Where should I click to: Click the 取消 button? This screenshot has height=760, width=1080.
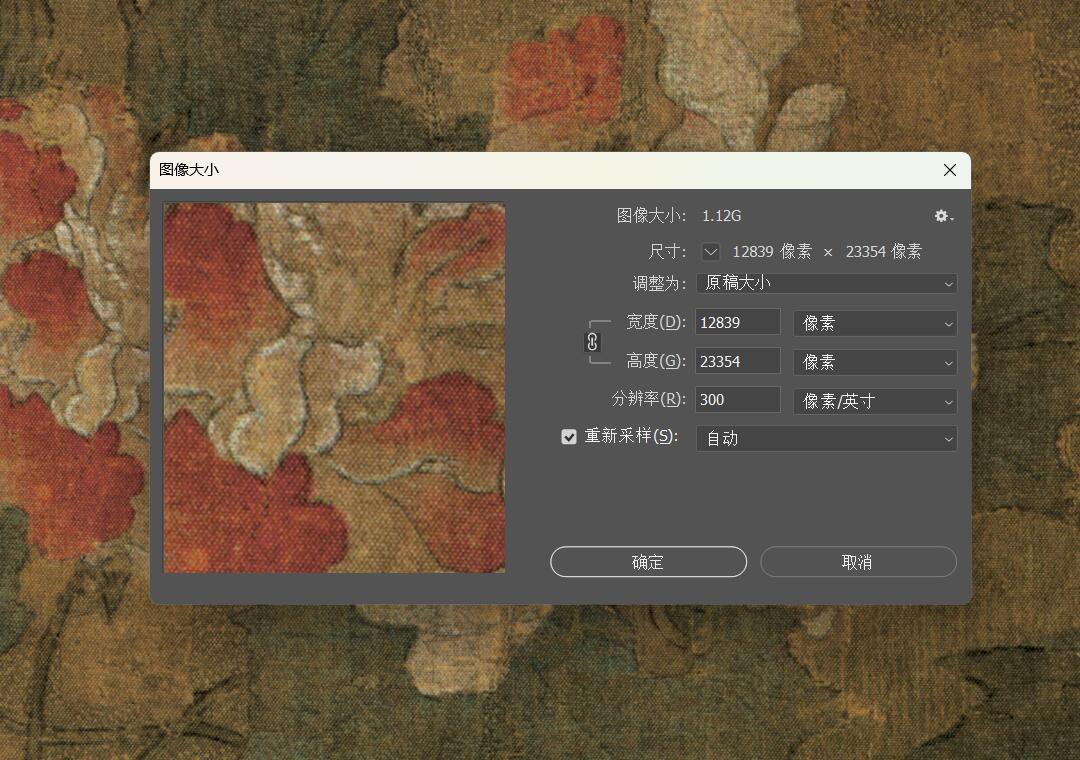click(858, 562)
